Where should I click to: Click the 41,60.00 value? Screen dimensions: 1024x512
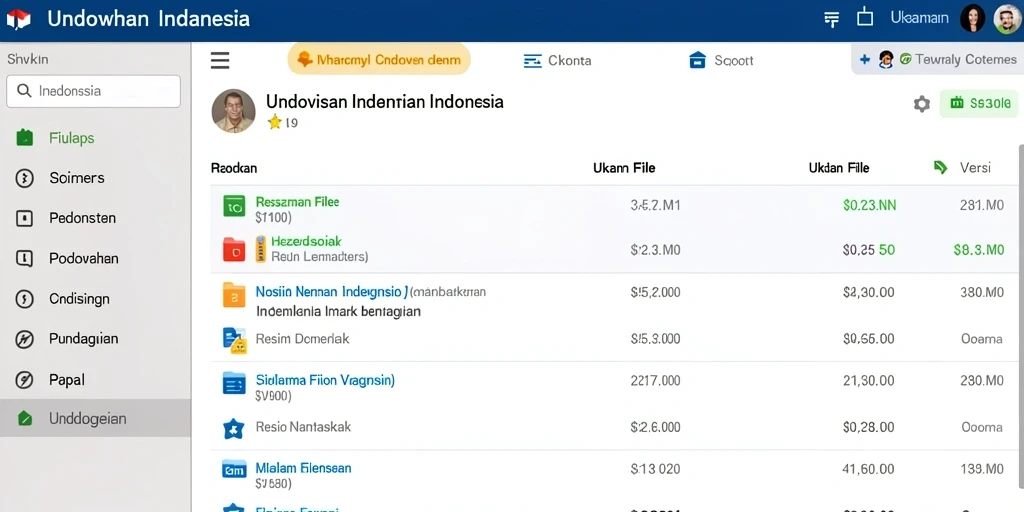(x=869, y=469)
